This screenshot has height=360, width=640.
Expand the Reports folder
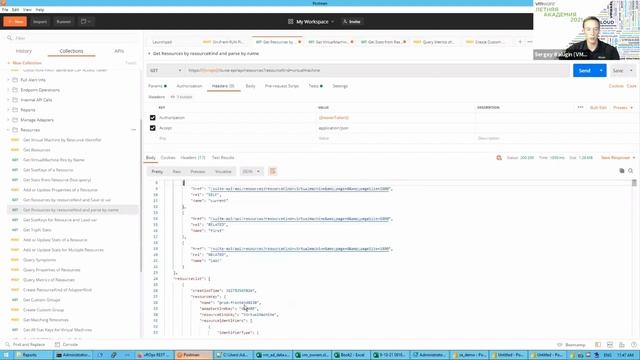pyautogui.click(x=8, y=110)
